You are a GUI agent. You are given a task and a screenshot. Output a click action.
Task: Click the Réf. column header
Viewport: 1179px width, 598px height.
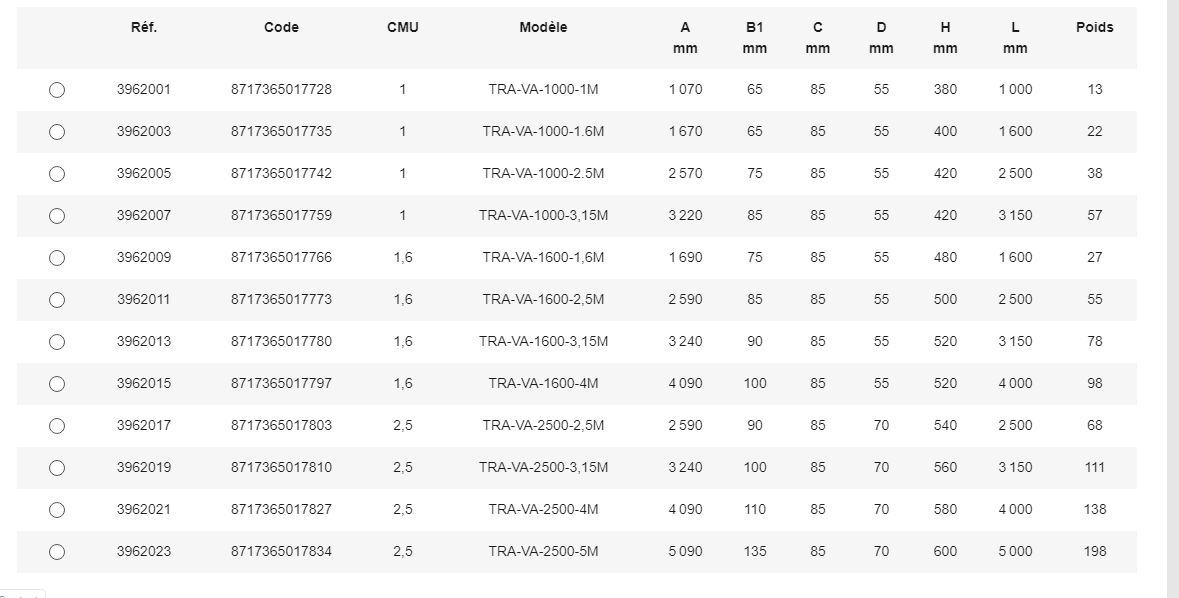[x=144, y=28]
